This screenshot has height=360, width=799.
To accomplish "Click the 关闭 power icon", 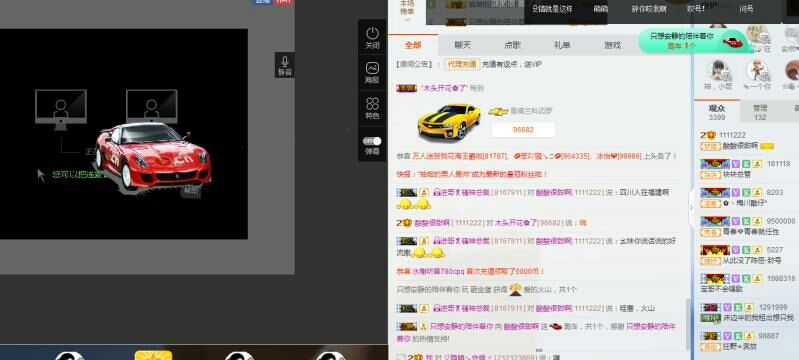I will point(372,34).
